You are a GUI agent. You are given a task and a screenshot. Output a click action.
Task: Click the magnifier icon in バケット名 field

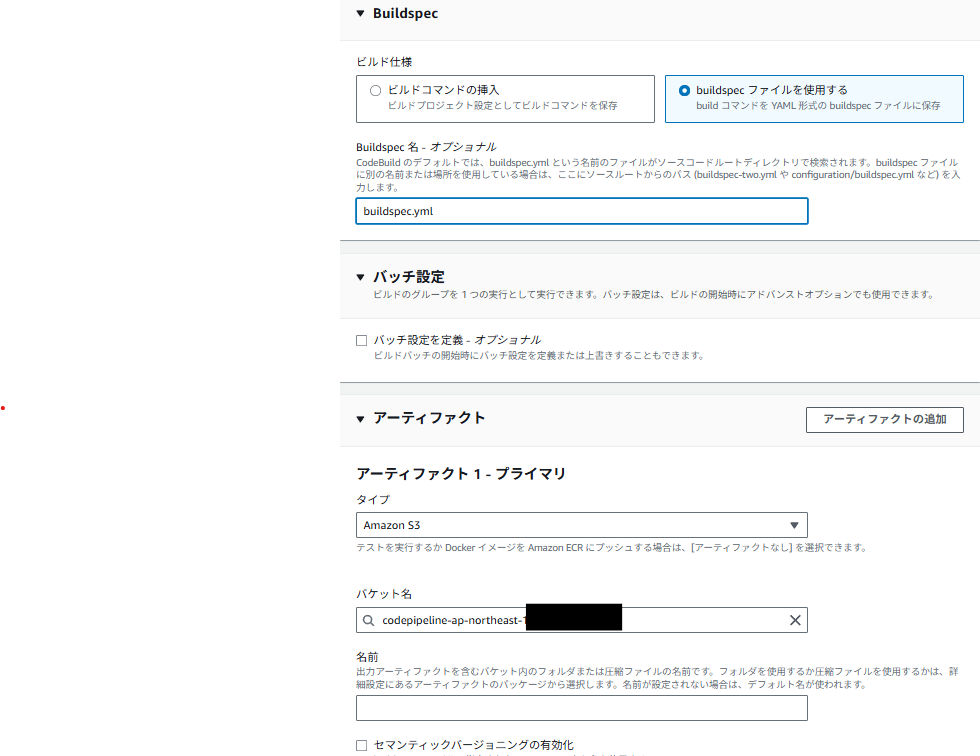click(369, 620)
